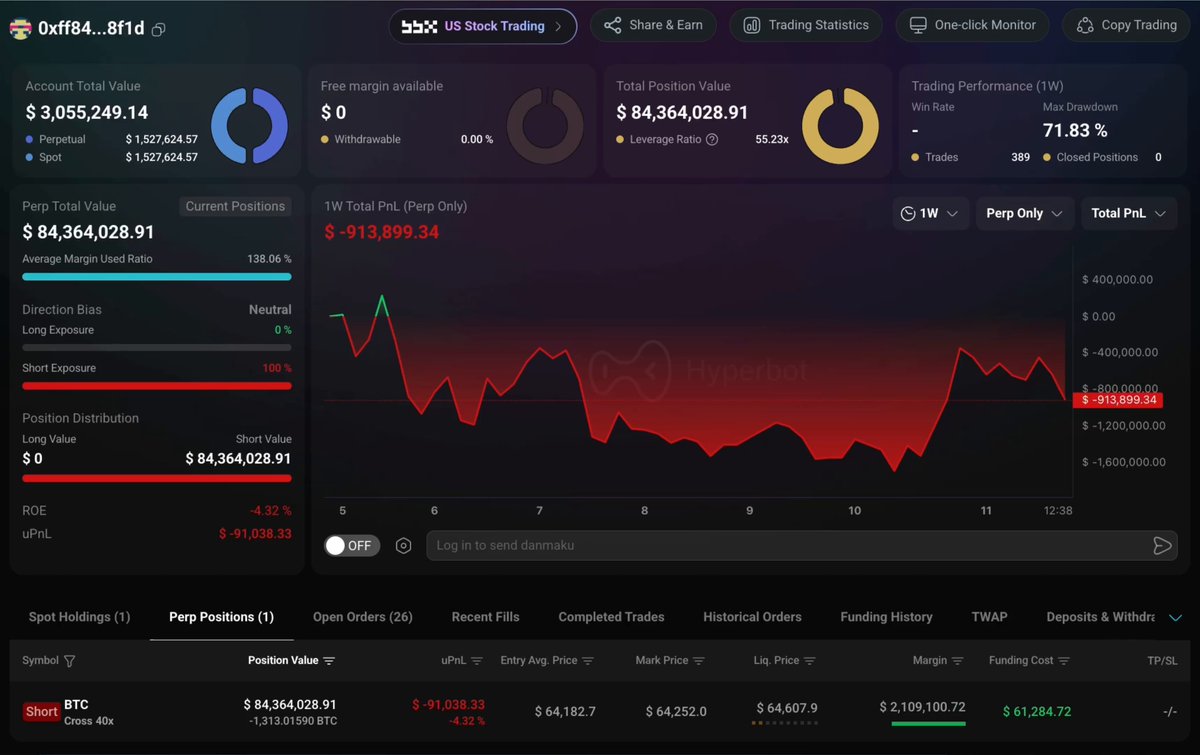Click the Short Exposure red bar
1200x755 pixels.
click(157, 385)
